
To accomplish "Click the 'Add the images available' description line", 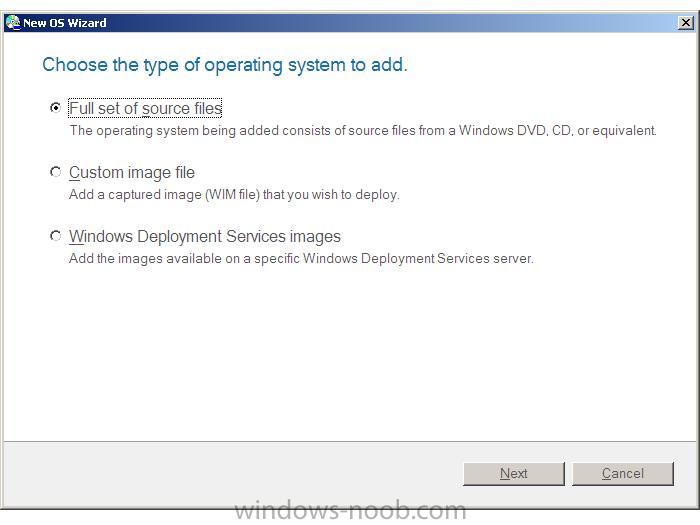I will coord(301,258).
